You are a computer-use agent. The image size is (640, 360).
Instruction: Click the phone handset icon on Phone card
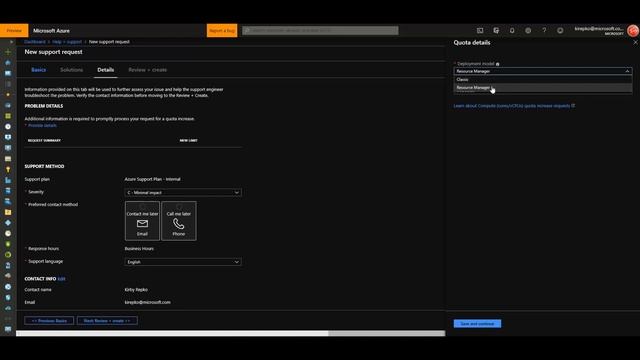(179, 224)
